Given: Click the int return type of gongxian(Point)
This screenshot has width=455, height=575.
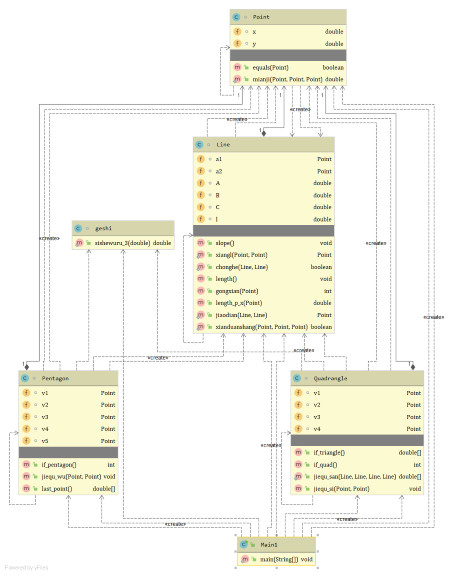Looking at the screenshot, I should coord(328,291).
